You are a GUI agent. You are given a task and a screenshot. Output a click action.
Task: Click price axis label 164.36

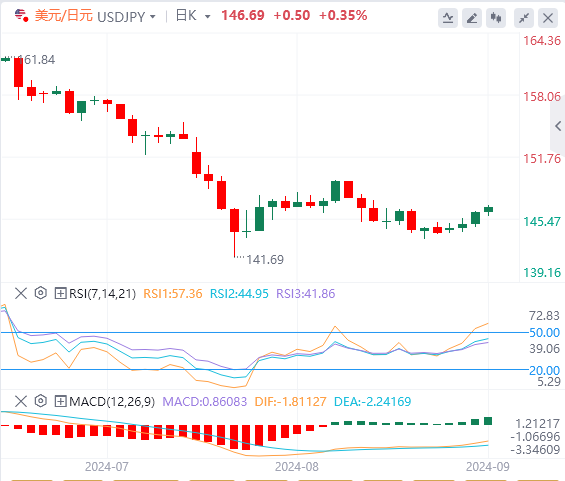pos(542,41)
